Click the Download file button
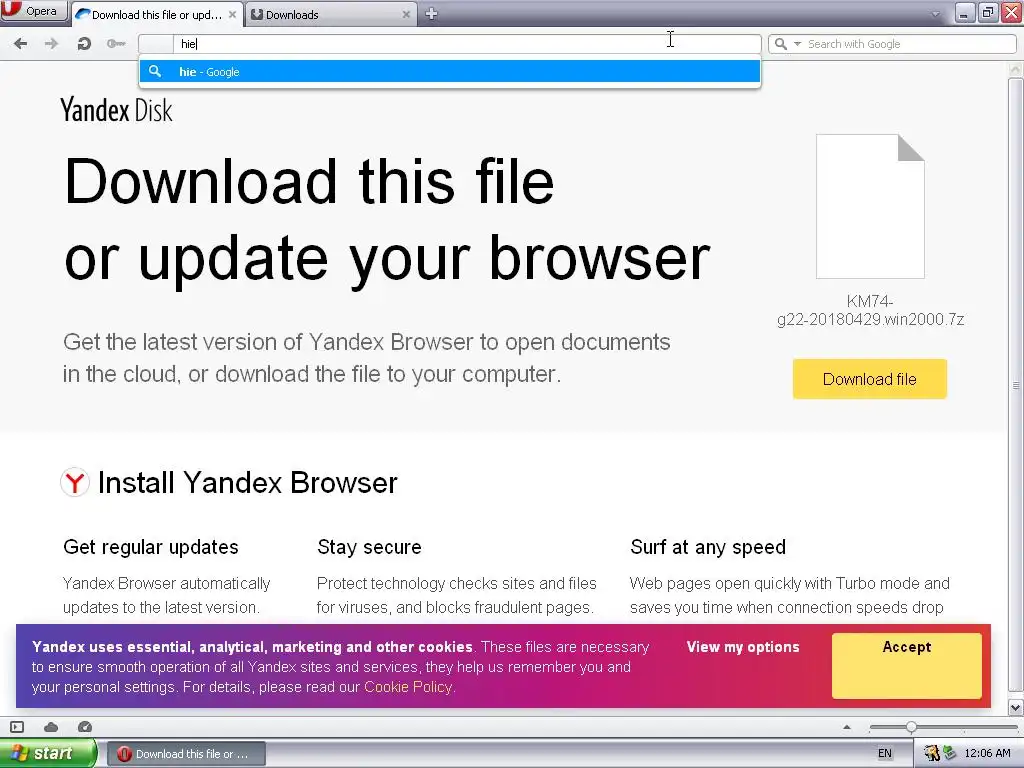This screenshot has height=768, width=1024. (x=869, y=379)
